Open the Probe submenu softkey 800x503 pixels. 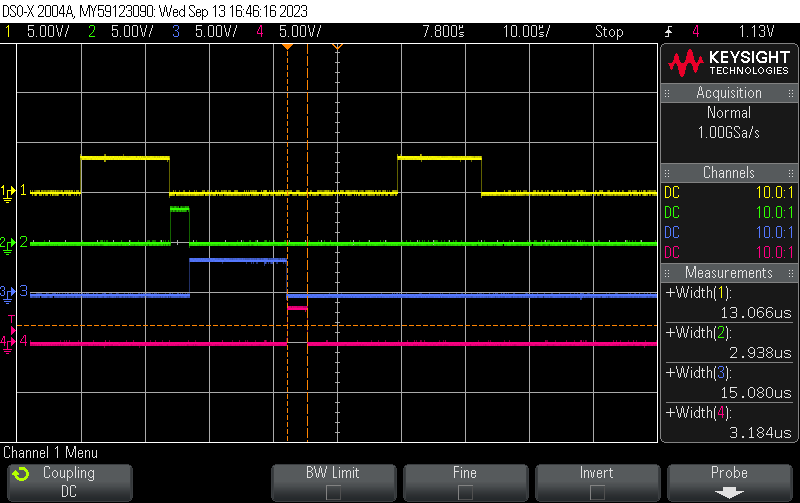[x=729, y=481]
